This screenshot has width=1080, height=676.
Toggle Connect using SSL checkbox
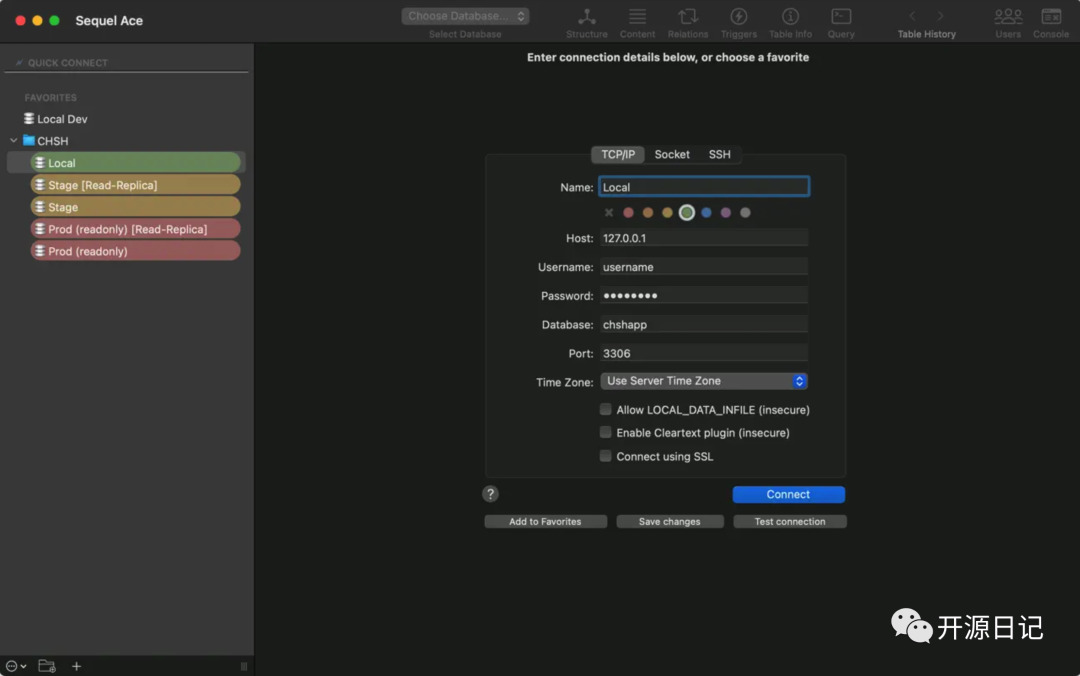[x=605, y=455]
